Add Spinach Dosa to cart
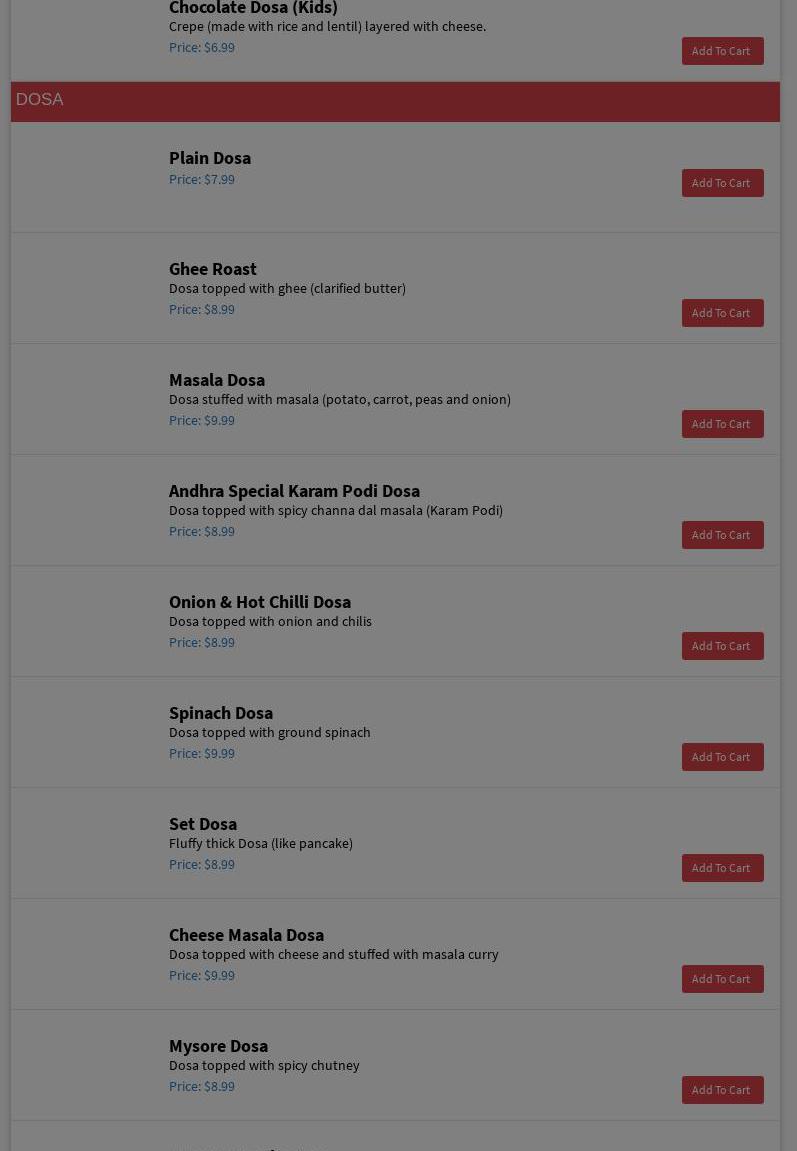The width and height of the screenshot is (797, 1151). point(722,757)
